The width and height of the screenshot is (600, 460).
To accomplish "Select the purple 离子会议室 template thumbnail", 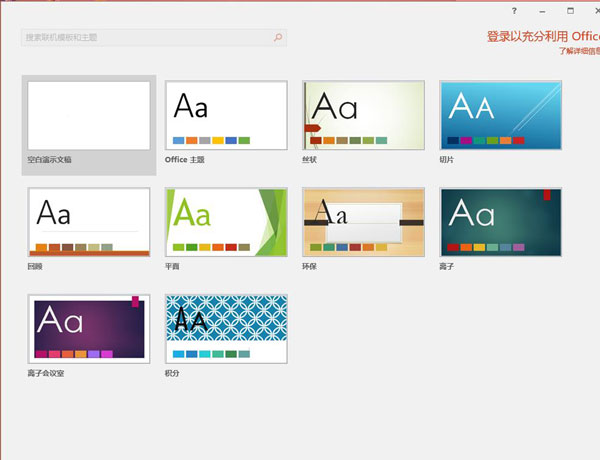I will click(x=89, y=329).
